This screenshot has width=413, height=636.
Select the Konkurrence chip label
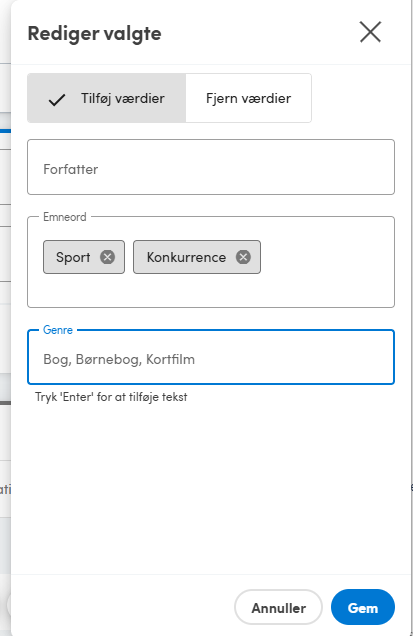(x=186, y=257)
